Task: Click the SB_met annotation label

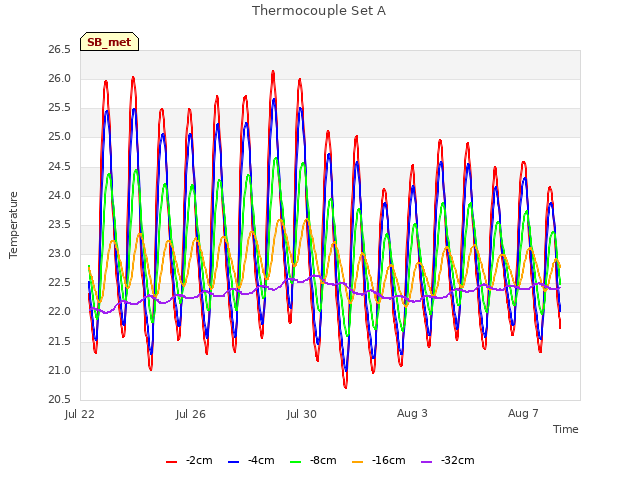Action: 109,42
